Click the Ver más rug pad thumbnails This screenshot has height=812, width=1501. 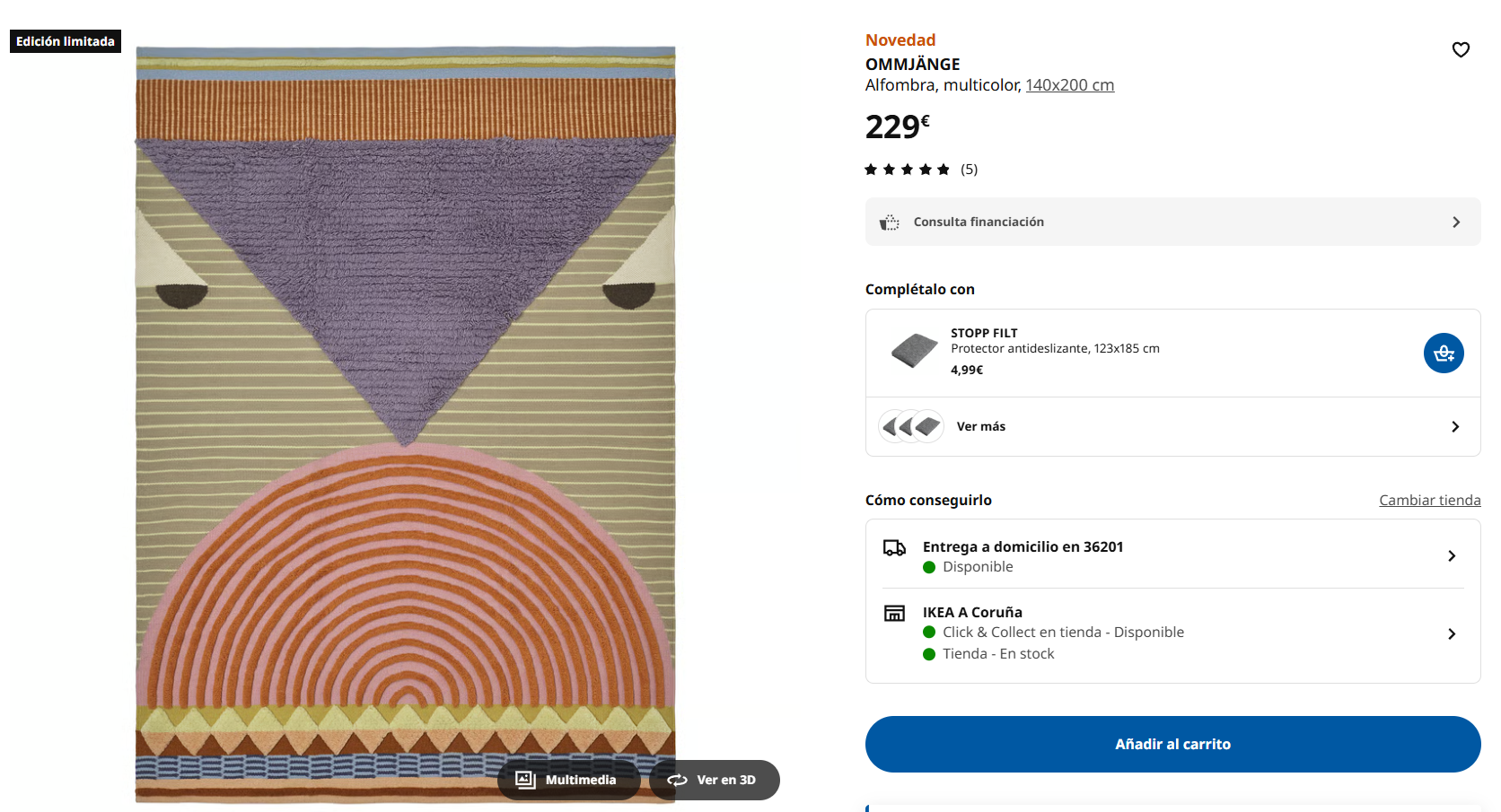point(910,426)
